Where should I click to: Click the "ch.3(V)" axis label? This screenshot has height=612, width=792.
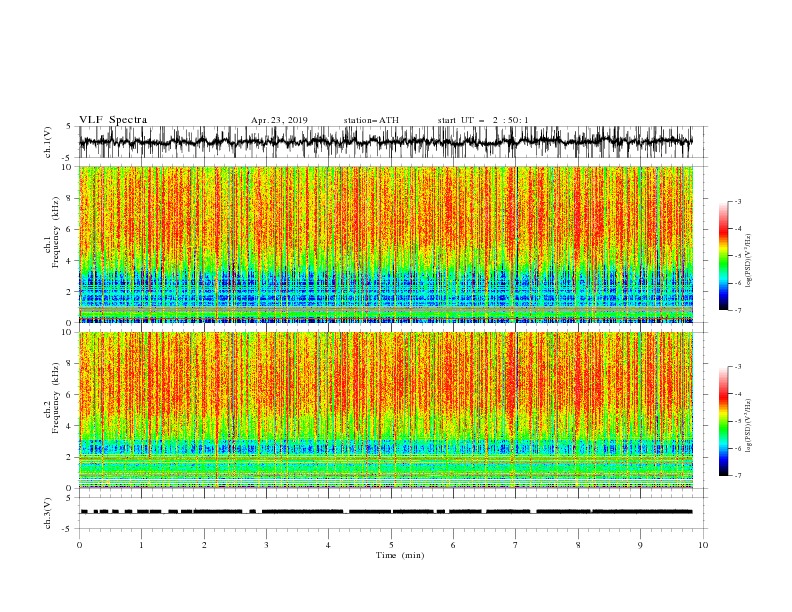48,513
